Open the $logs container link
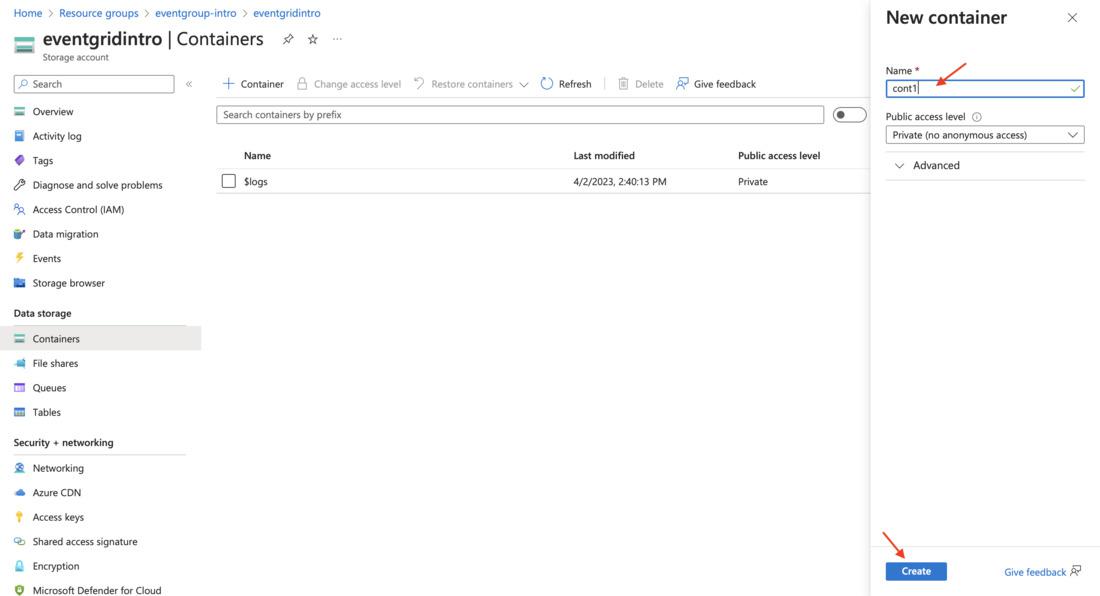 (256, 182)
